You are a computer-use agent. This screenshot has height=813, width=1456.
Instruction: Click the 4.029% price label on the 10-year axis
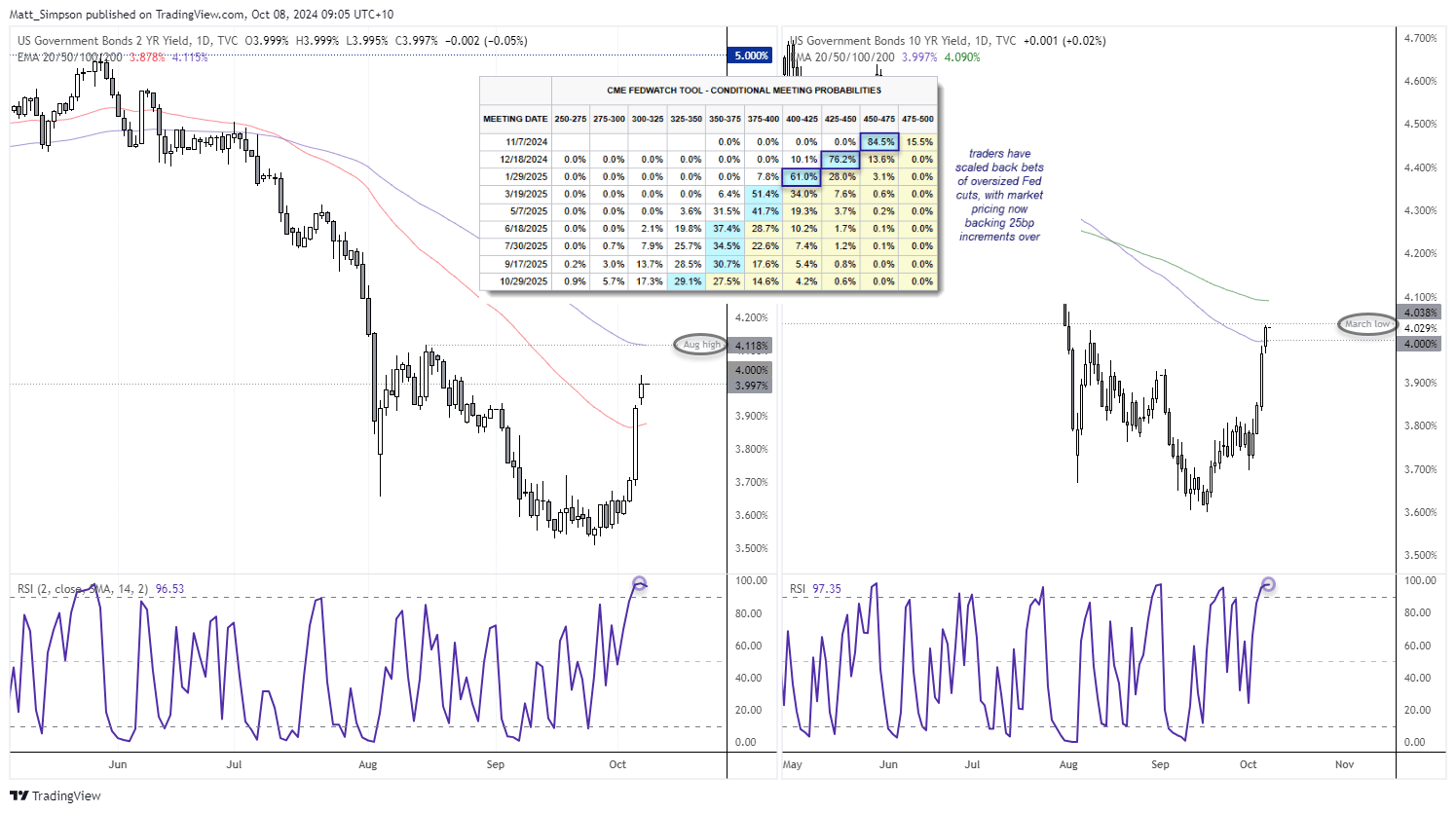pyautogui.click(x=1420, y=328)
